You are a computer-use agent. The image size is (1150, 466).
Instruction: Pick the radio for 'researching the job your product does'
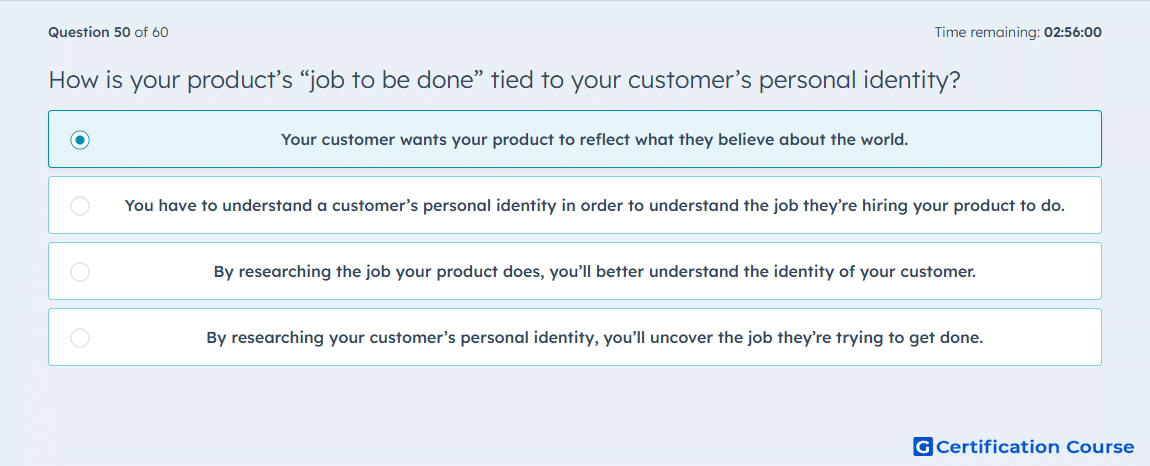point(80,272)
